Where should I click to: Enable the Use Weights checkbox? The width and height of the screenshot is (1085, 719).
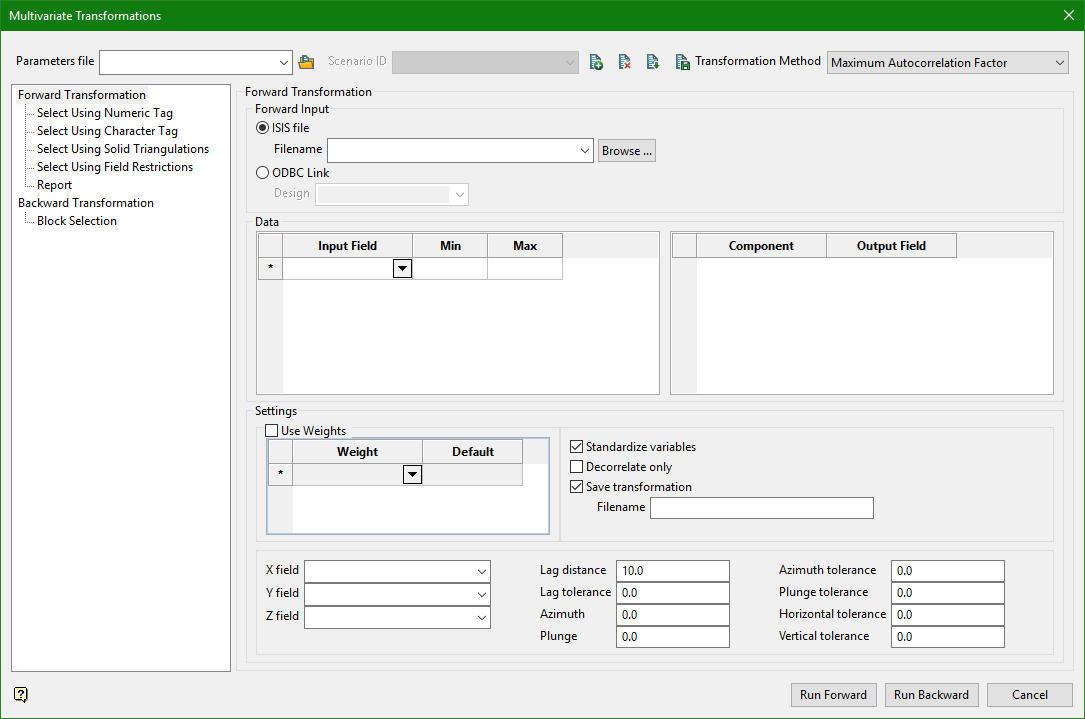click(x=271, y=431)
